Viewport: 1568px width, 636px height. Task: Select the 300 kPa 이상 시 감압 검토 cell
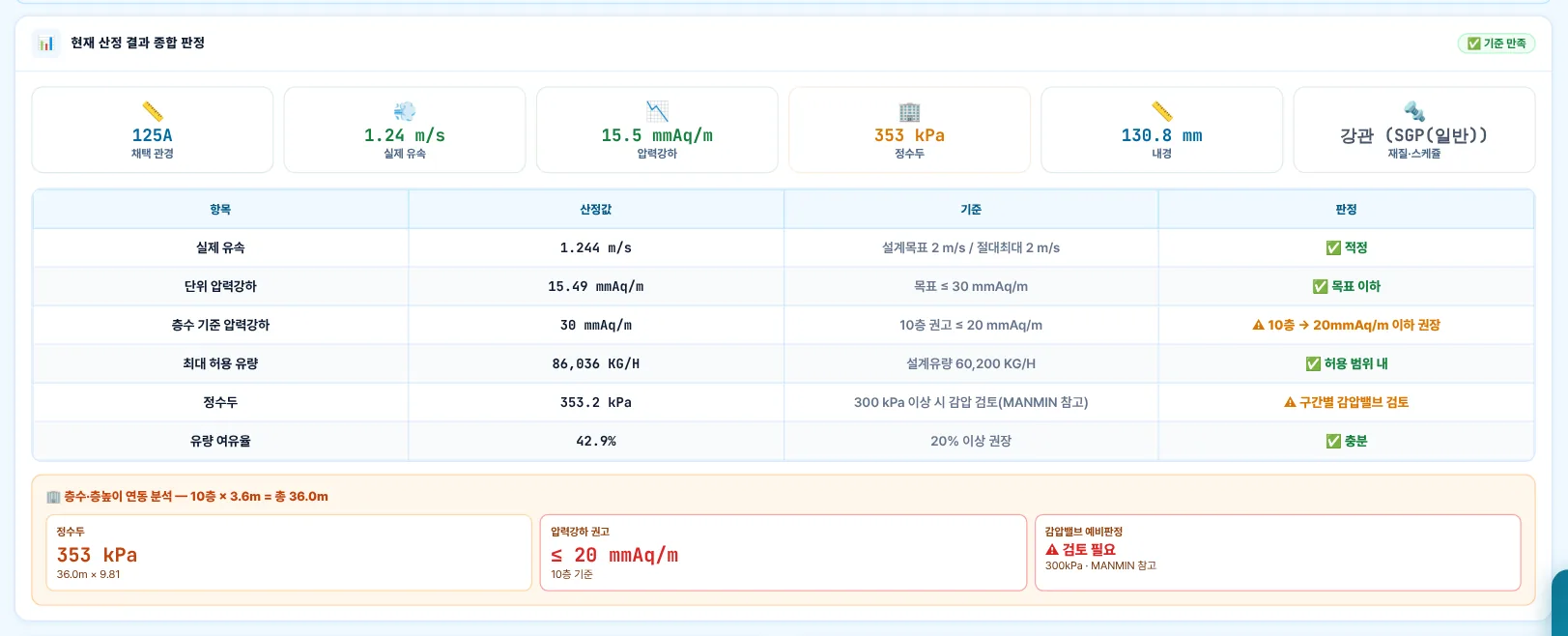pyautogui.click(x=971, y=403)
